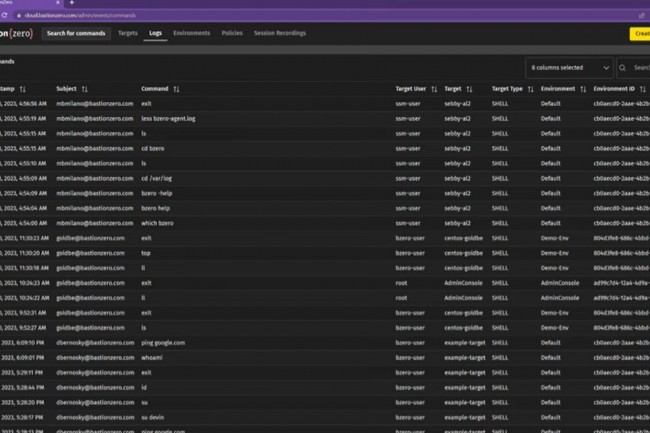Image resolution: width=650 pixels, height=433 pixels.
Task: Switch to the Environments tab
Action: click(x=192, y=33)
